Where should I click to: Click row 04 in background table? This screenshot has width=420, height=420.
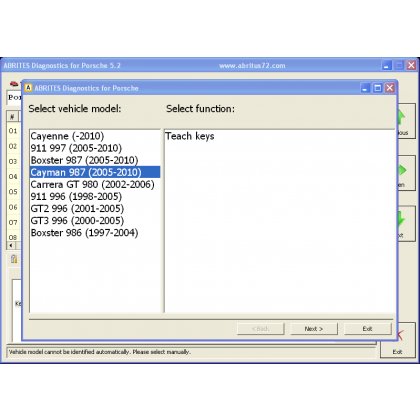pos(13,176)
